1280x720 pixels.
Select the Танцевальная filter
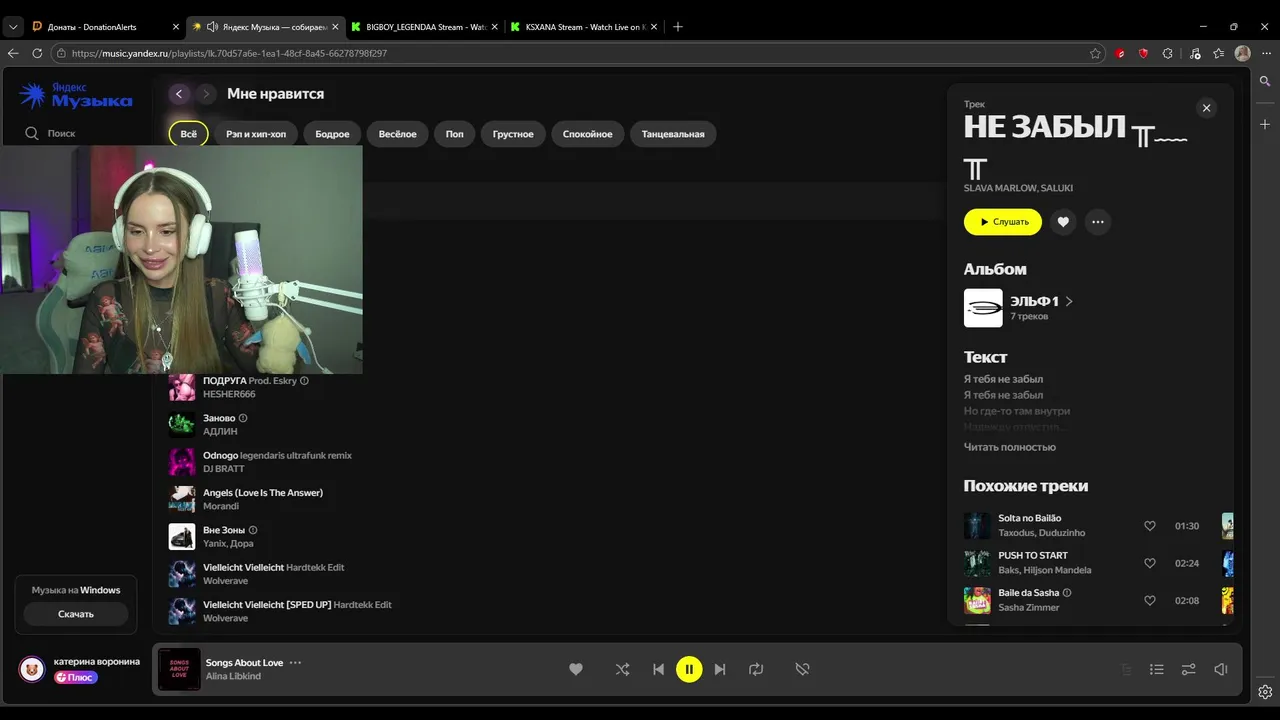pos(673,134)
